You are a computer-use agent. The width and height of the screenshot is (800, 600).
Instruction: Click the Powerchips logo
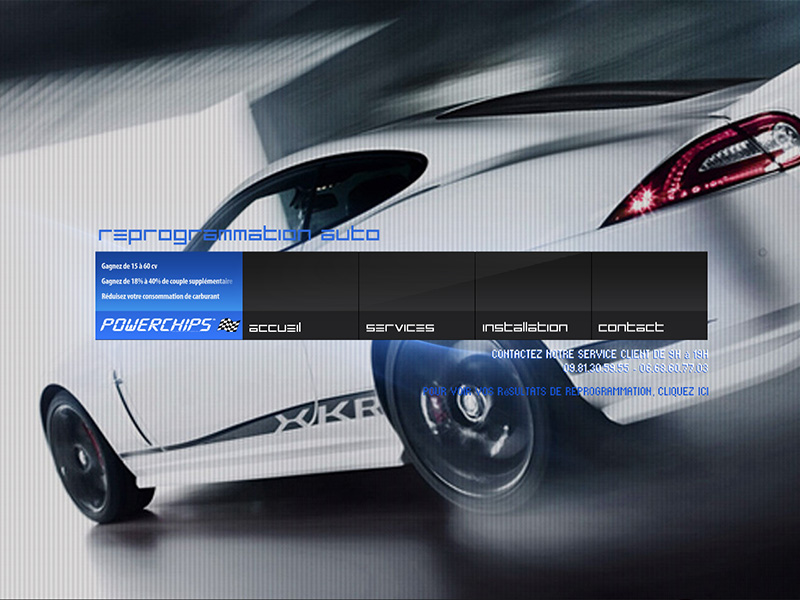(x=156, y=325)
